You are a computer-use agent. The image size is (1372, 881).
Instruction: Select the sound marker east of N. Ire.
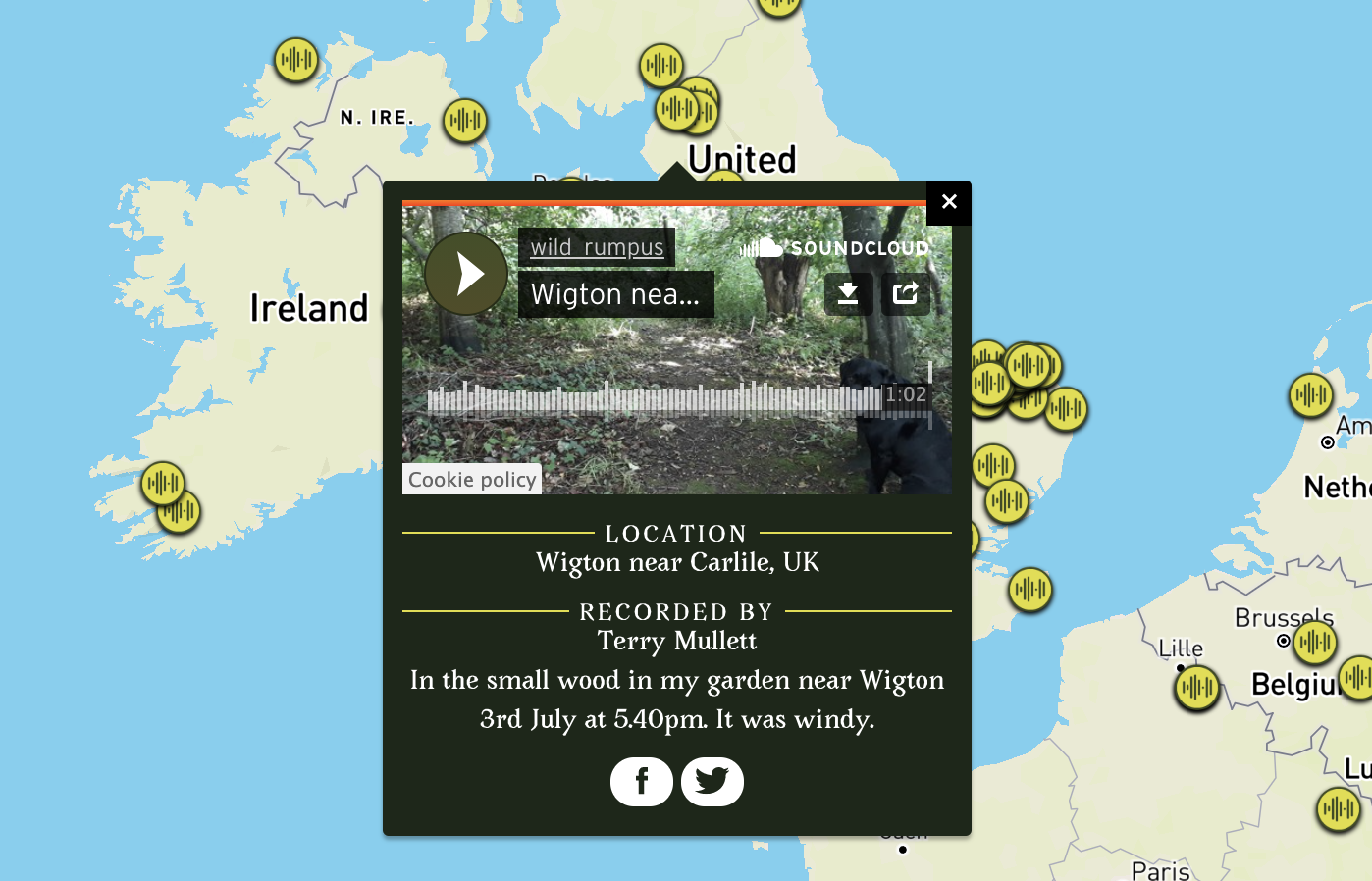point(465,121)
